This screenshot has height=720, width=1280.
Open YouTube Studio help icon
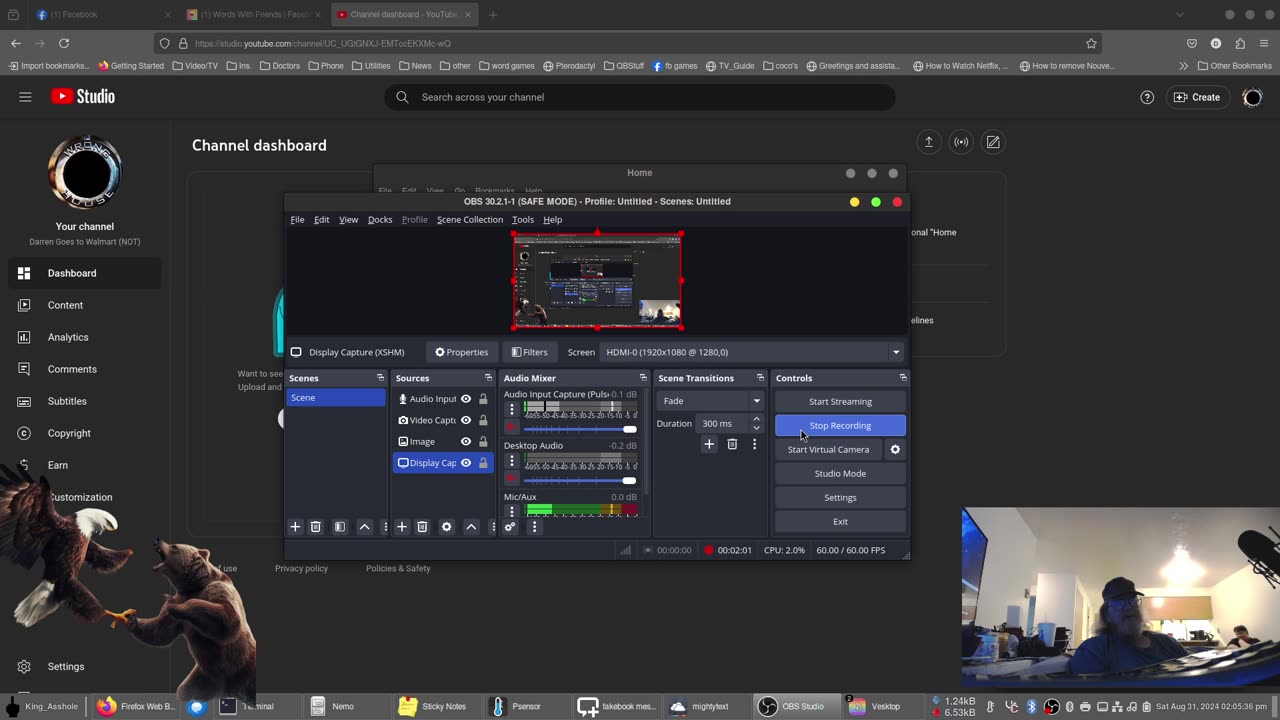1147,97
